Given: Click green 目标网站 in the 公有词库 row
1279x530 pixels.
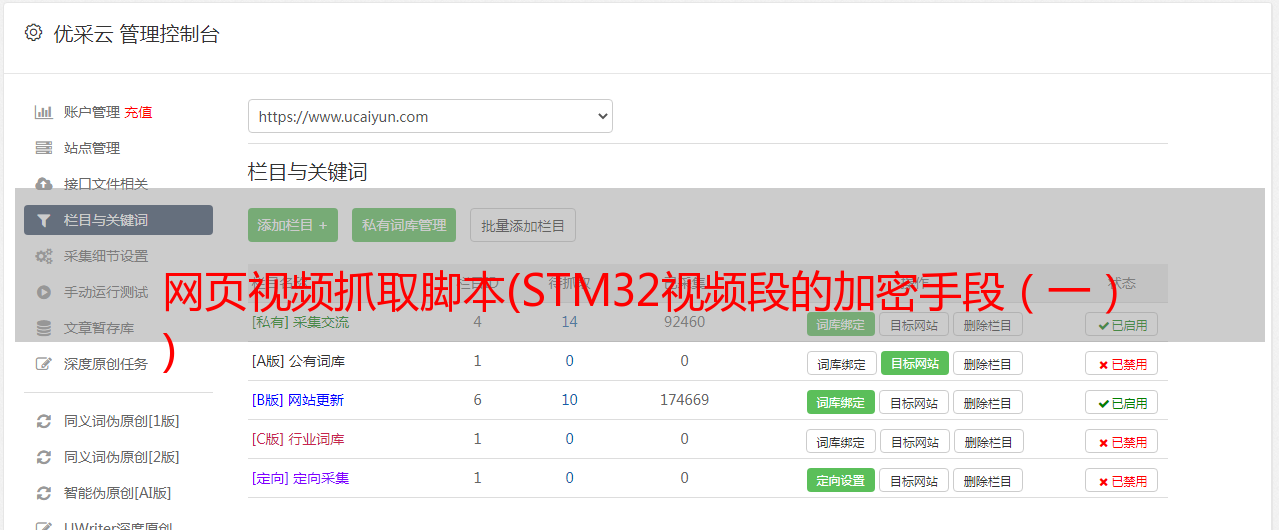Looking at the screenshot, I should pos(914,363).
